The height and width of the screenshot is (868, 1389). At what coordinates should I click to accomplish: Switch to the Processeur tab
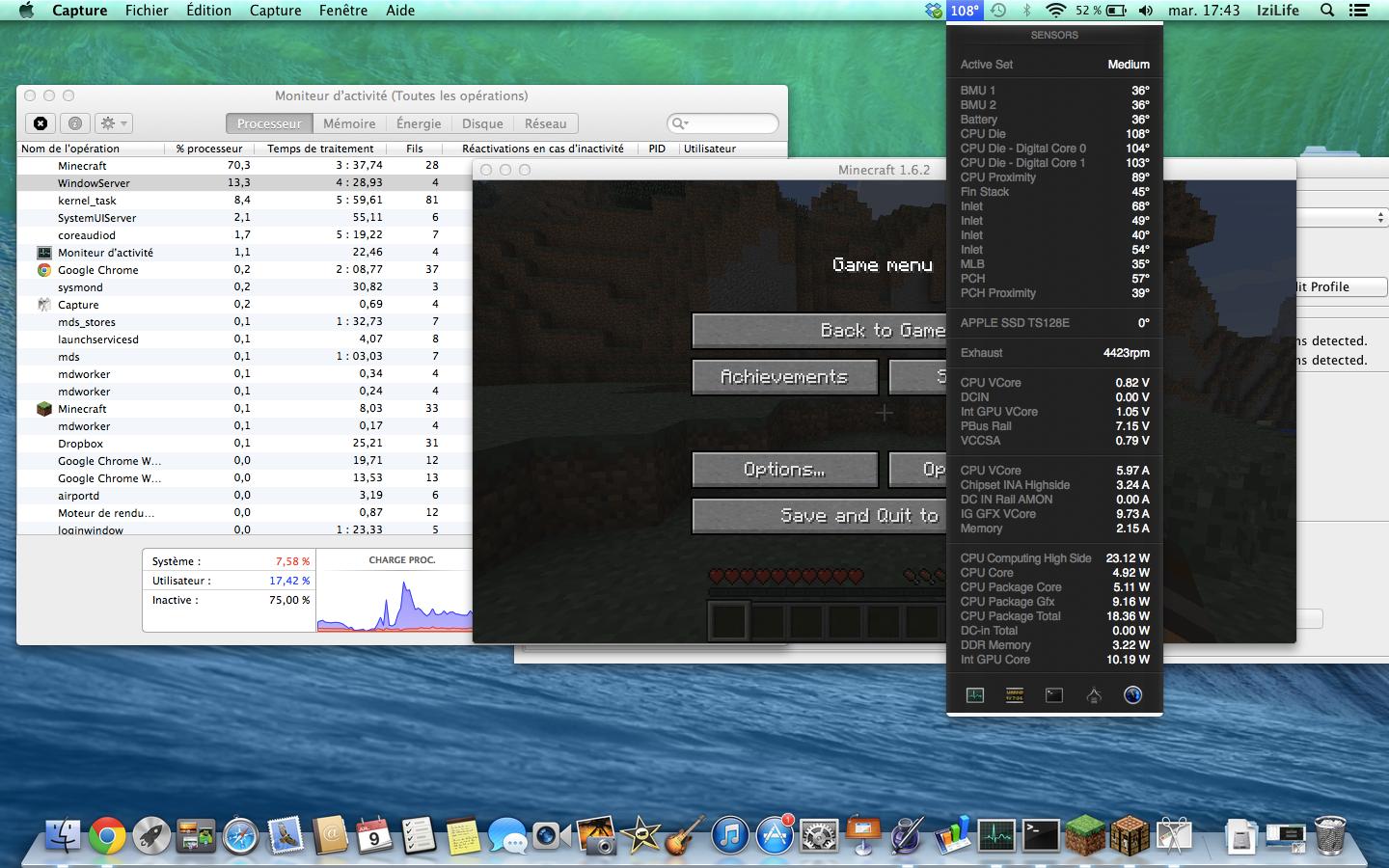[x=269, y=123]
